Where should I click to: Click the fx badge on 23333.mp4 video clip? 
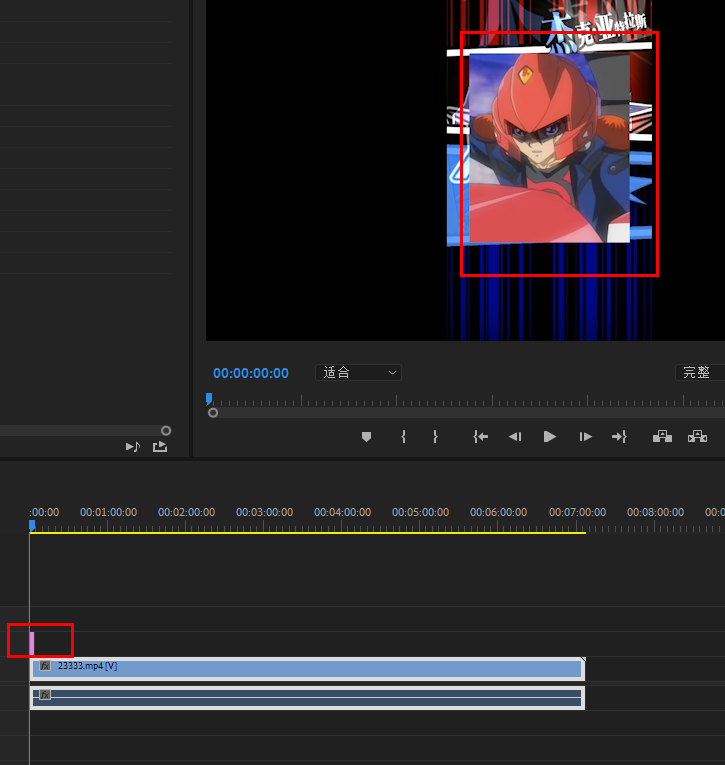coord(45,666)
